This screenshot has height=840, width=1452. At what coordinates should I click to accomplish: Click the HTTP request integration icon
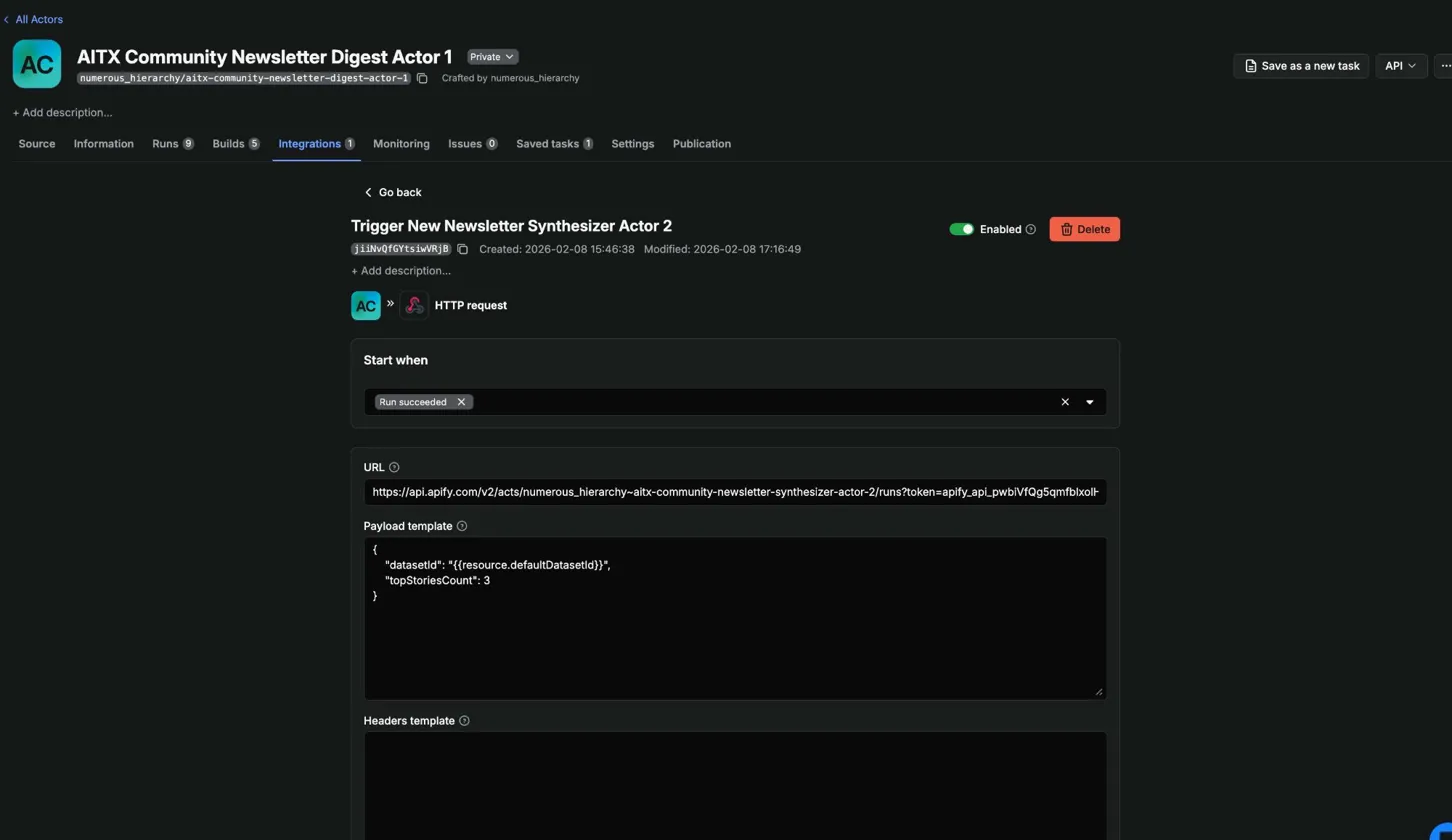click(414, 305)
